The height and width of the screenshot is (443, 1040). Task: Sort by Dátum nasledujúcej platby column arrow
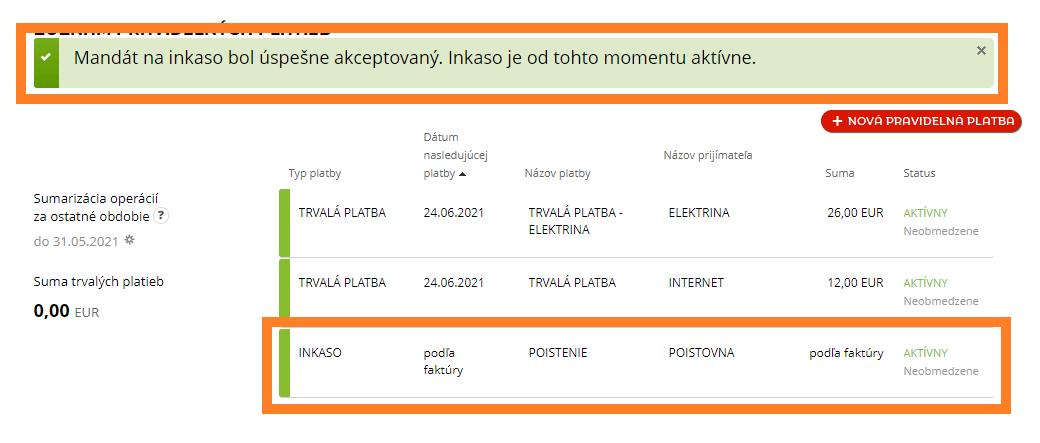pyautogui.click(x=462, y=174)
